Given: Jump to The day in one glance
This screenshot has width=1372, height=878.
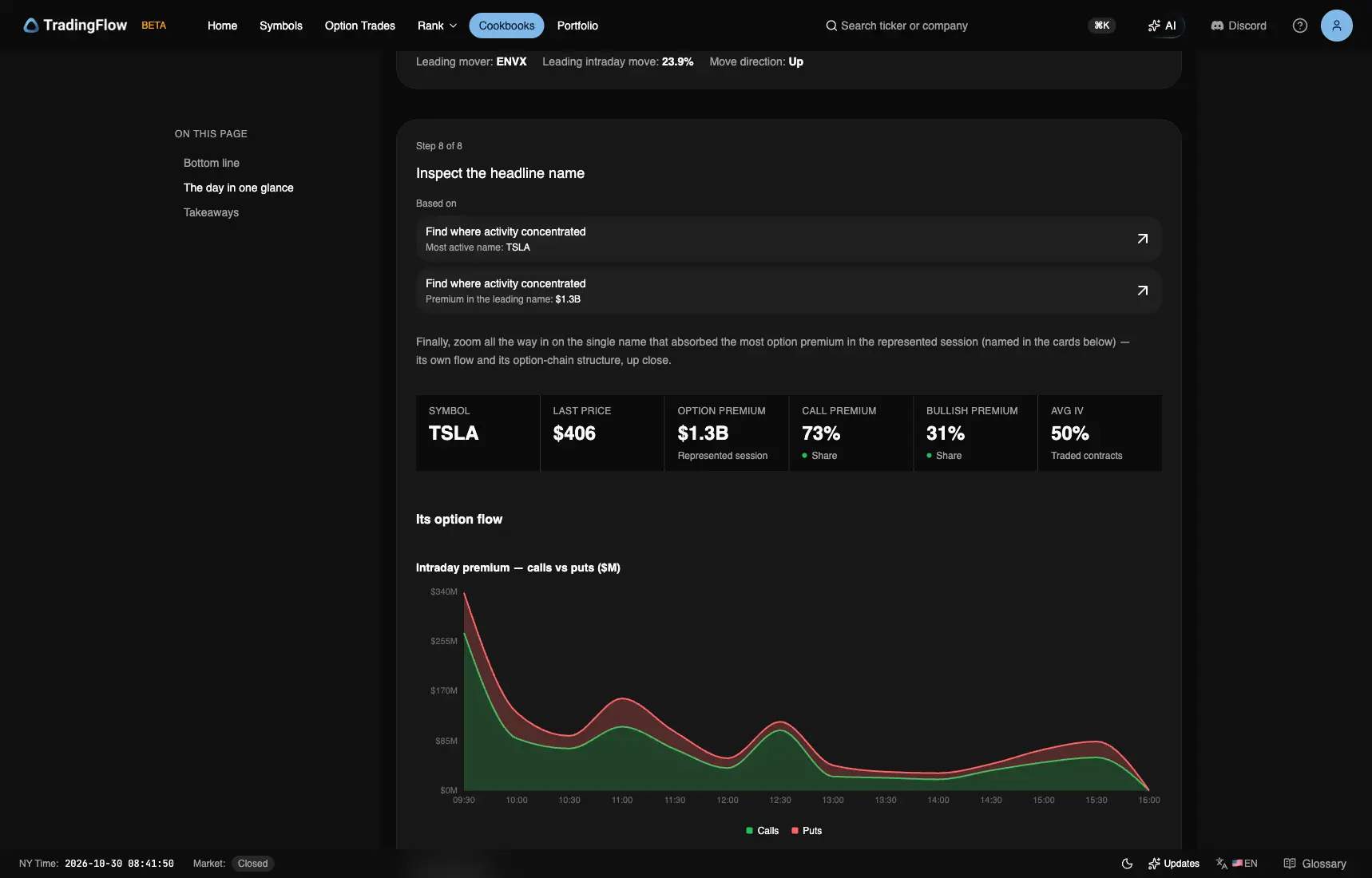Looking at the screenshot, I should click(239, 188).
